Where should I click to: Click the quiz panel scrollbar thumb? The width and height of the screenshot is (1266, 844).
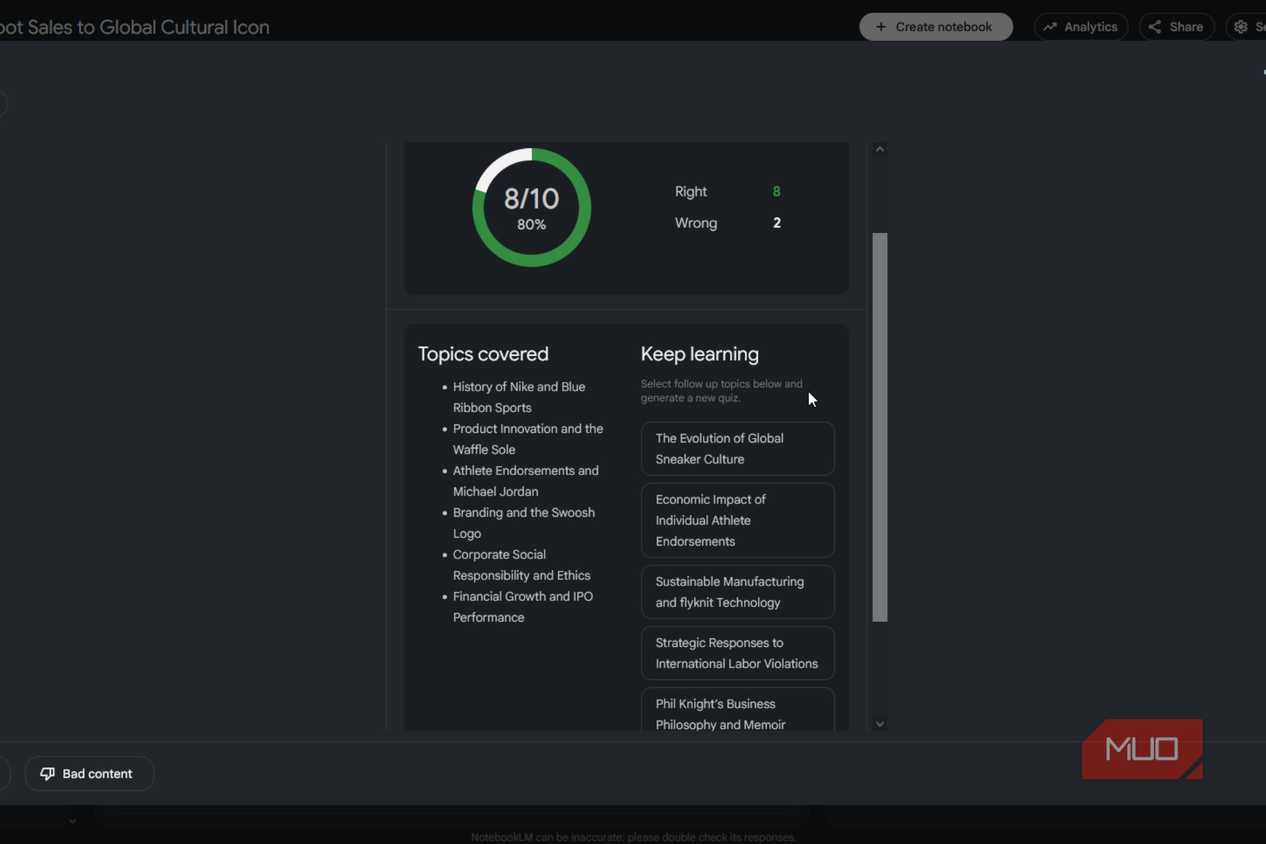click(880, 427)
